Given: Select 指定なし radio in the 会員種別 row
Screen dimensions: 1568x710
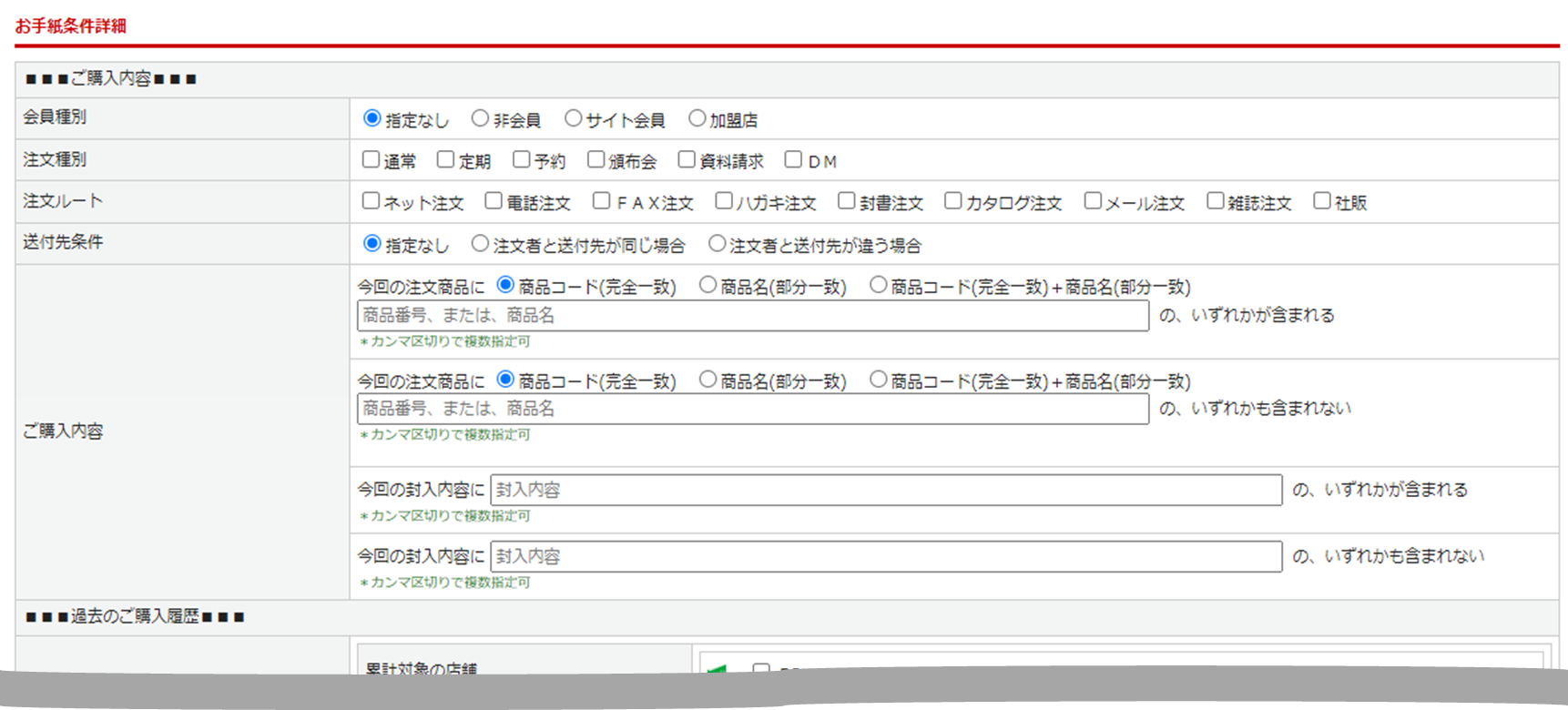Looking at the screenshot, I should coord(372,118).
